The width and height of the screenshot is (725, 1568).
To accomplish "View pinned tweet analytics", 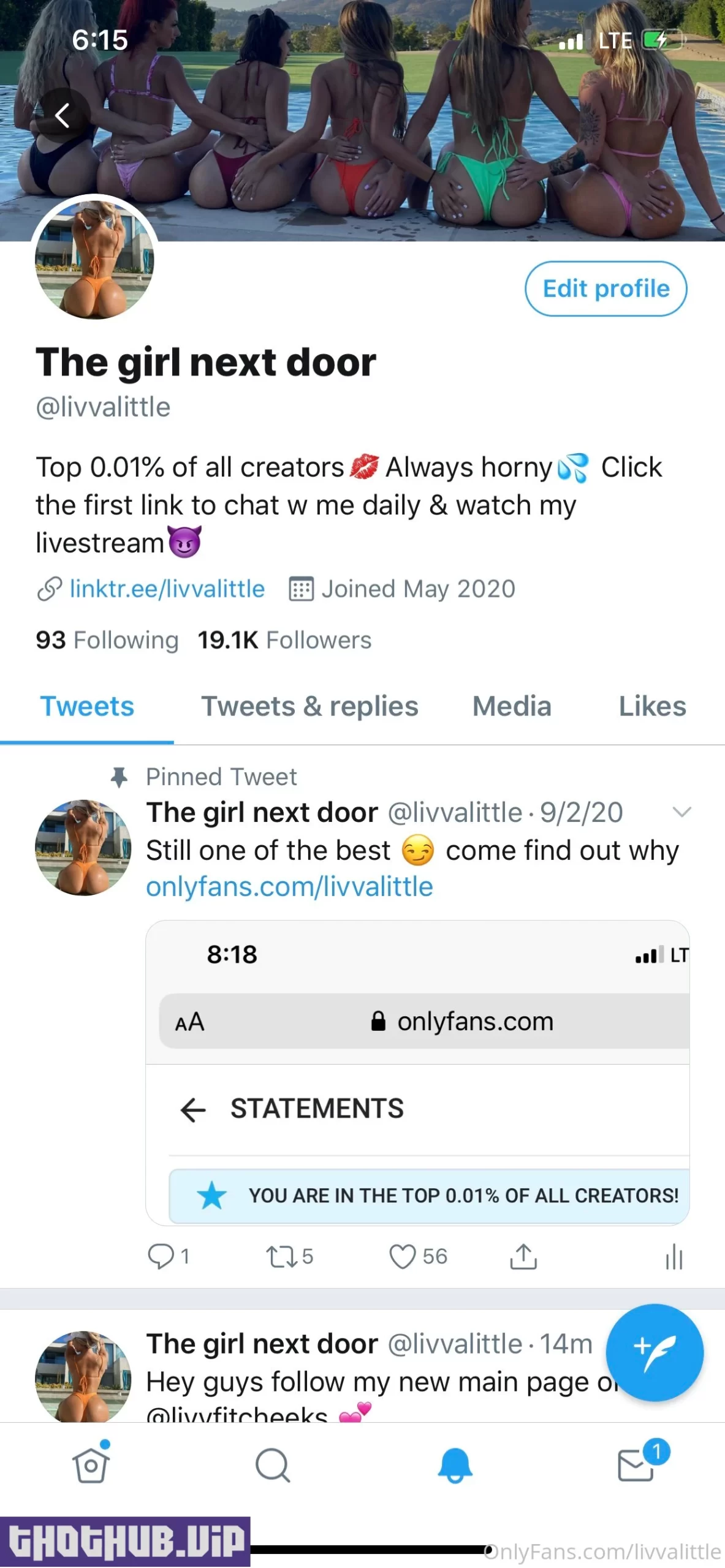I will (x=674, y=1256).
